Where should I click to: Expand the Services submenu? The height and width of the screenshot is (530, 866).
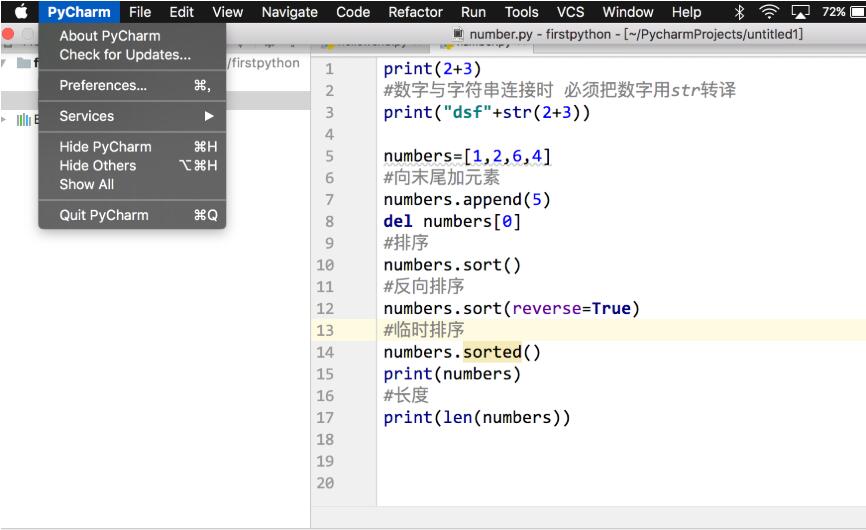click(x=132, y=116)
